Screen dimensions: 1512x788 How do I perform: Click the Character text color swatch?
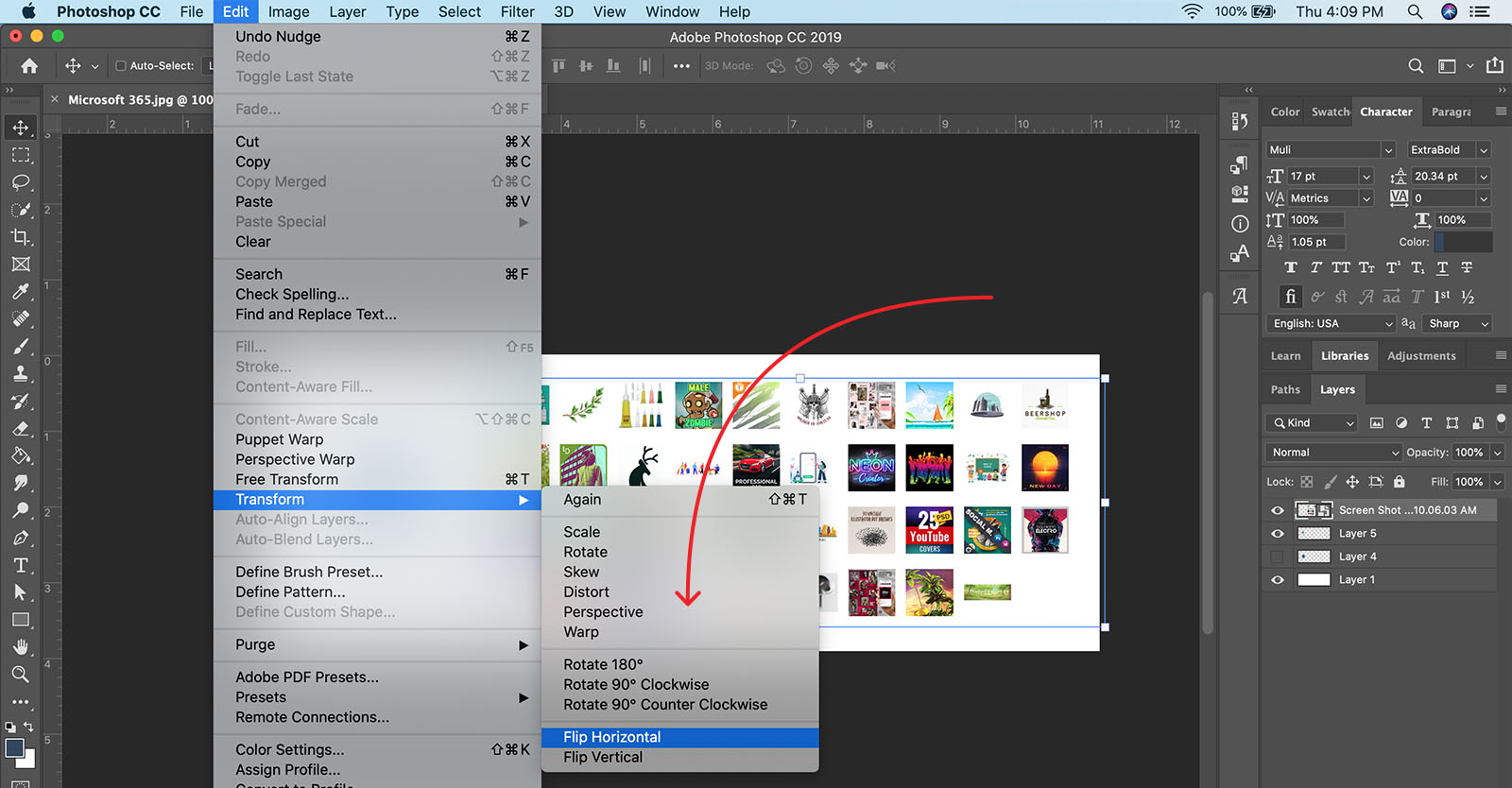click(1463, 242)
